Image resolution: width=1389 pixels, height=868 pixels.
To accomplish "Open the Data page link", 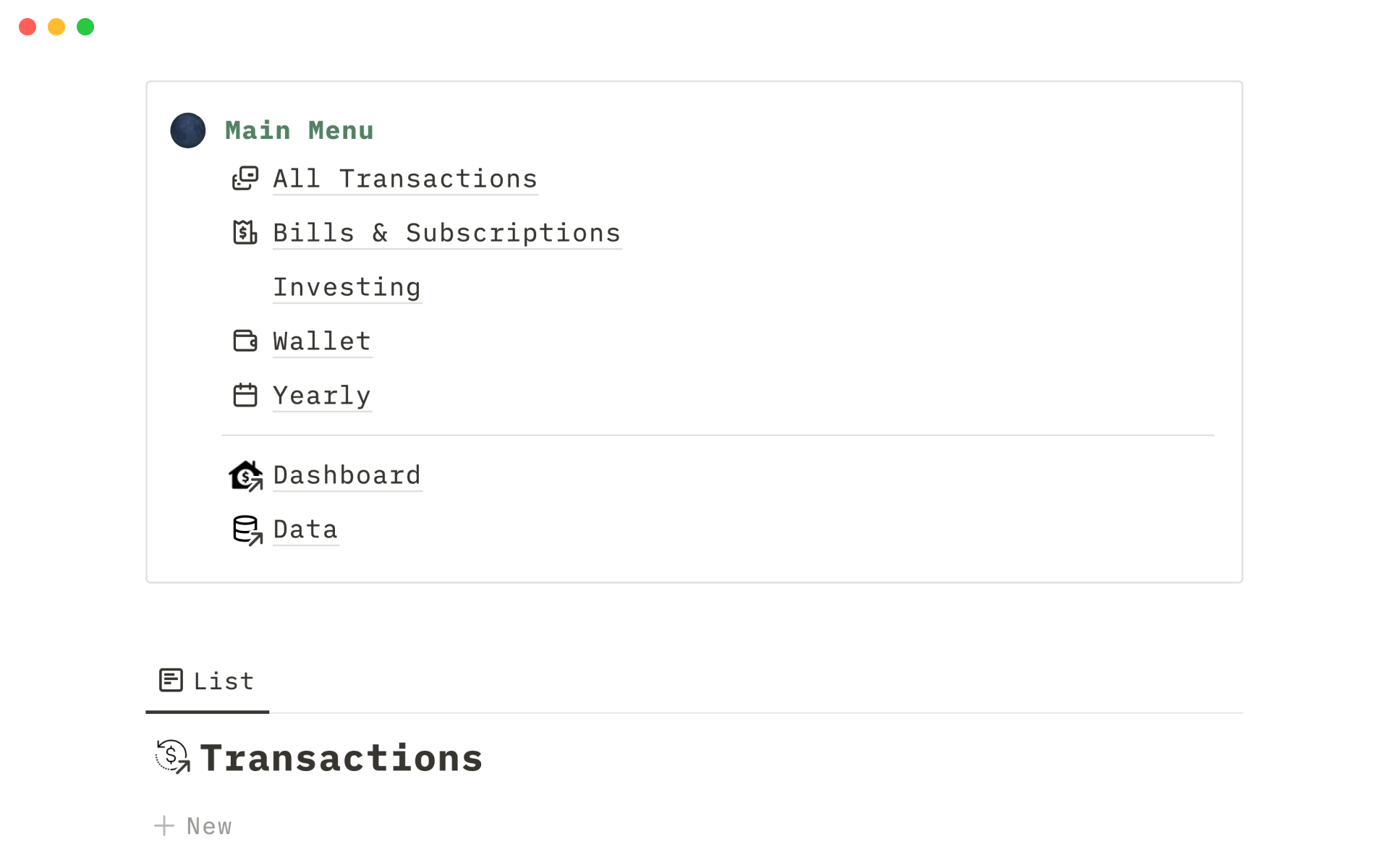I will point(305,529).
